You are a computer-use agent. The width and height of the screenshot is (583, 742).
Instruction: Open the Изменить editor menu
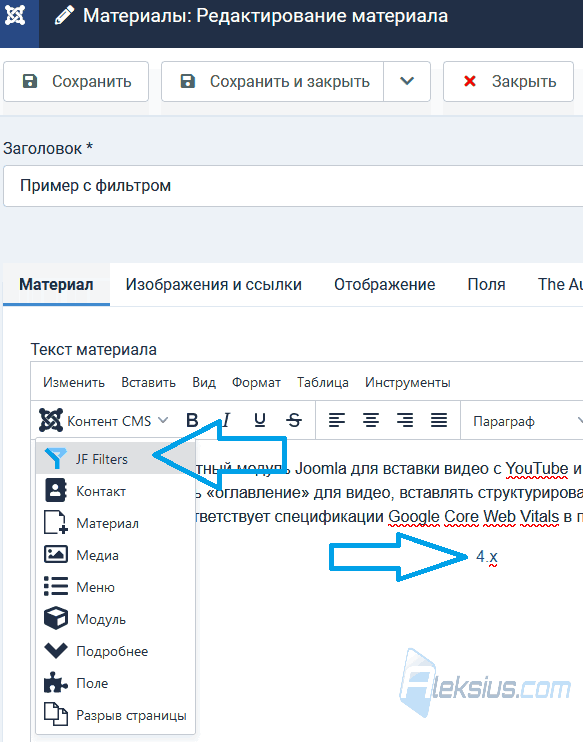[x=74, y=382]
